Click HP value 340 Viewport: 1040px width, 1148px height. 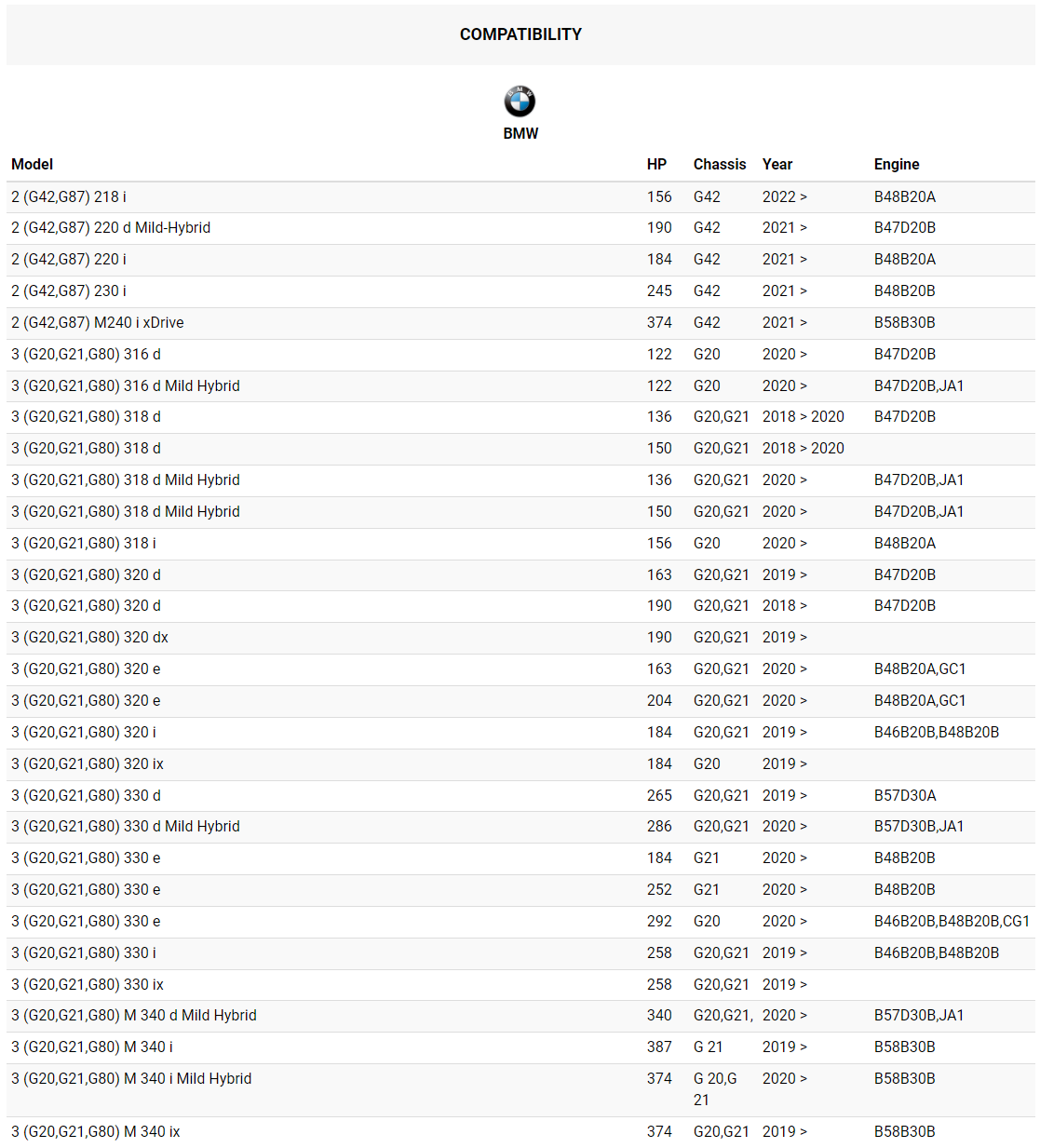[x=659, y=1015]
